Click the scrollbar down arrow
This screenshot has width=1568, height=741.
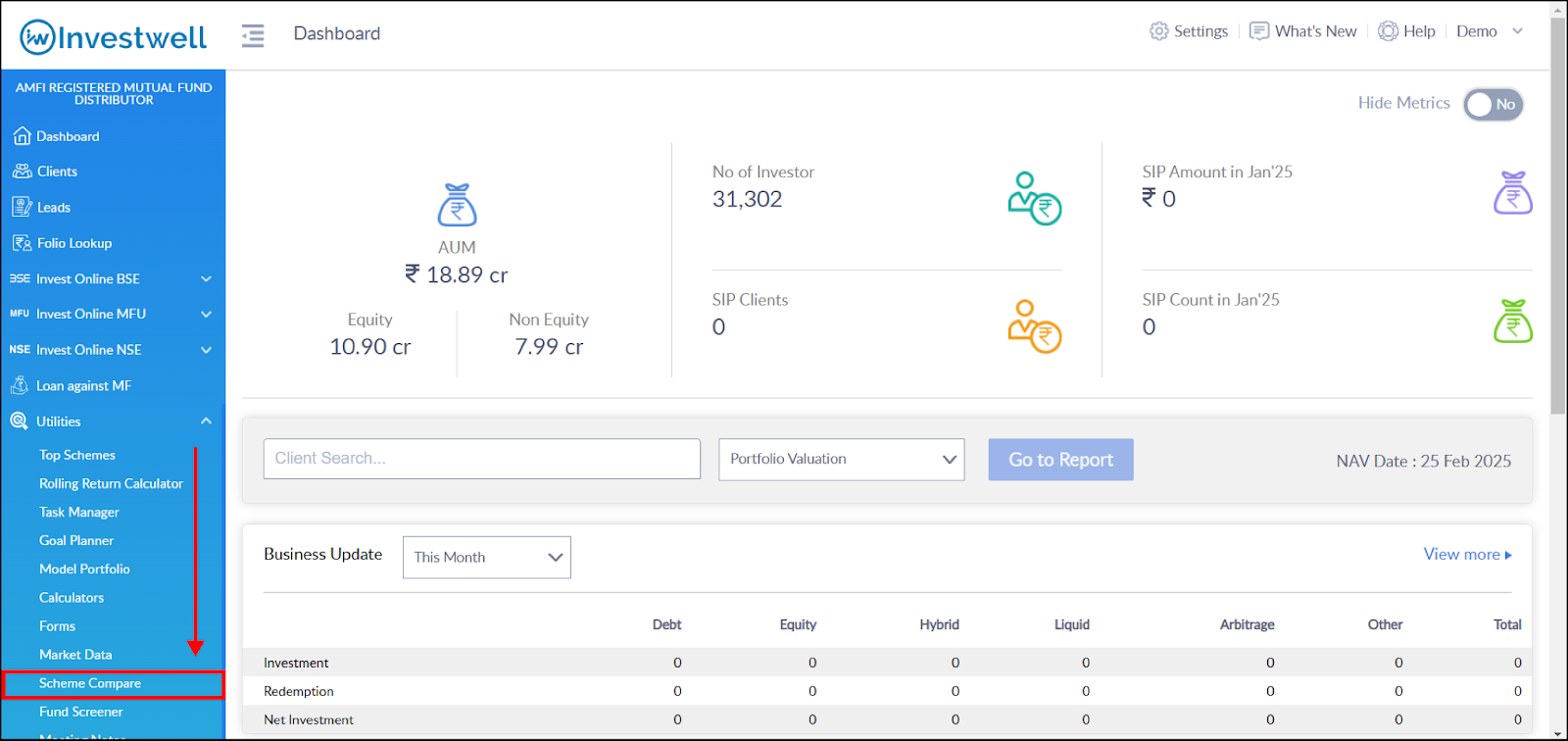coord(1558,733)
